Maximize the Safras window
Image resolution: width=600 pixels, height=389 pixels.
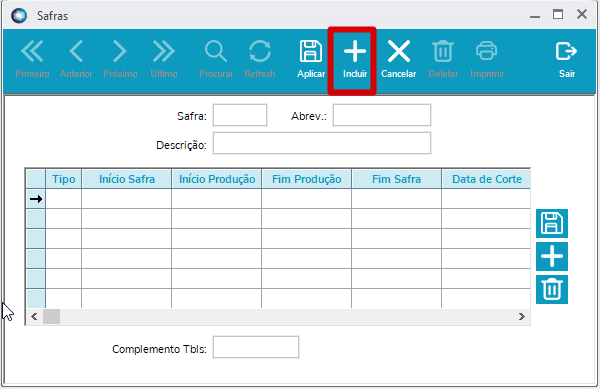(x=558, y=15)
